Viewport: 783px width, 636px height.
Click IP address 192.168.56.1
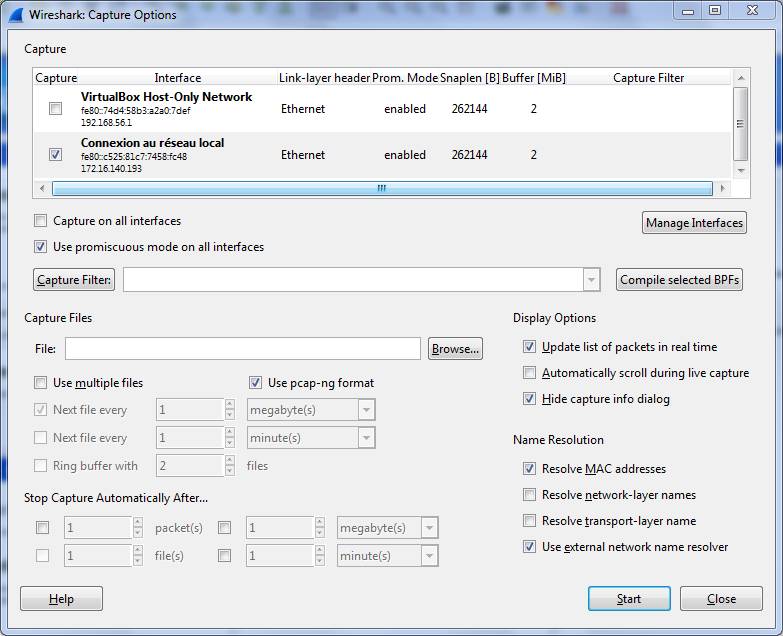[106, 123]
